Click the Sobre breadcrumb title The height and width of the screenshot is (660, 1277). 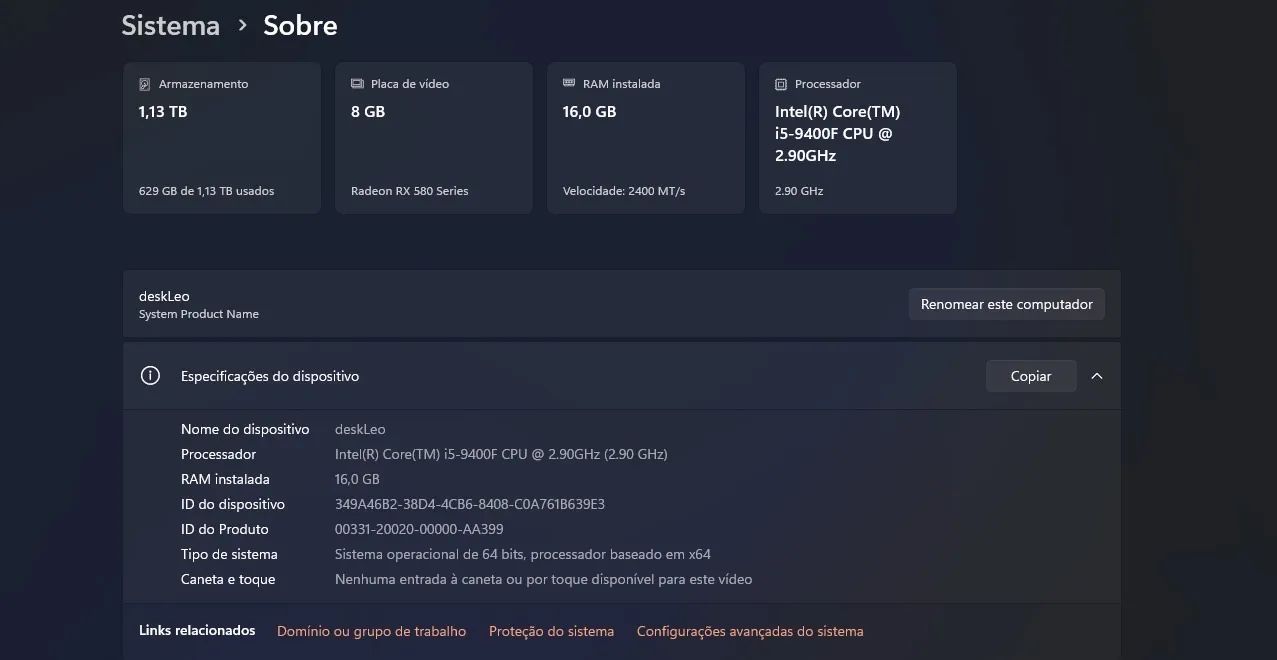pos(300,25)
